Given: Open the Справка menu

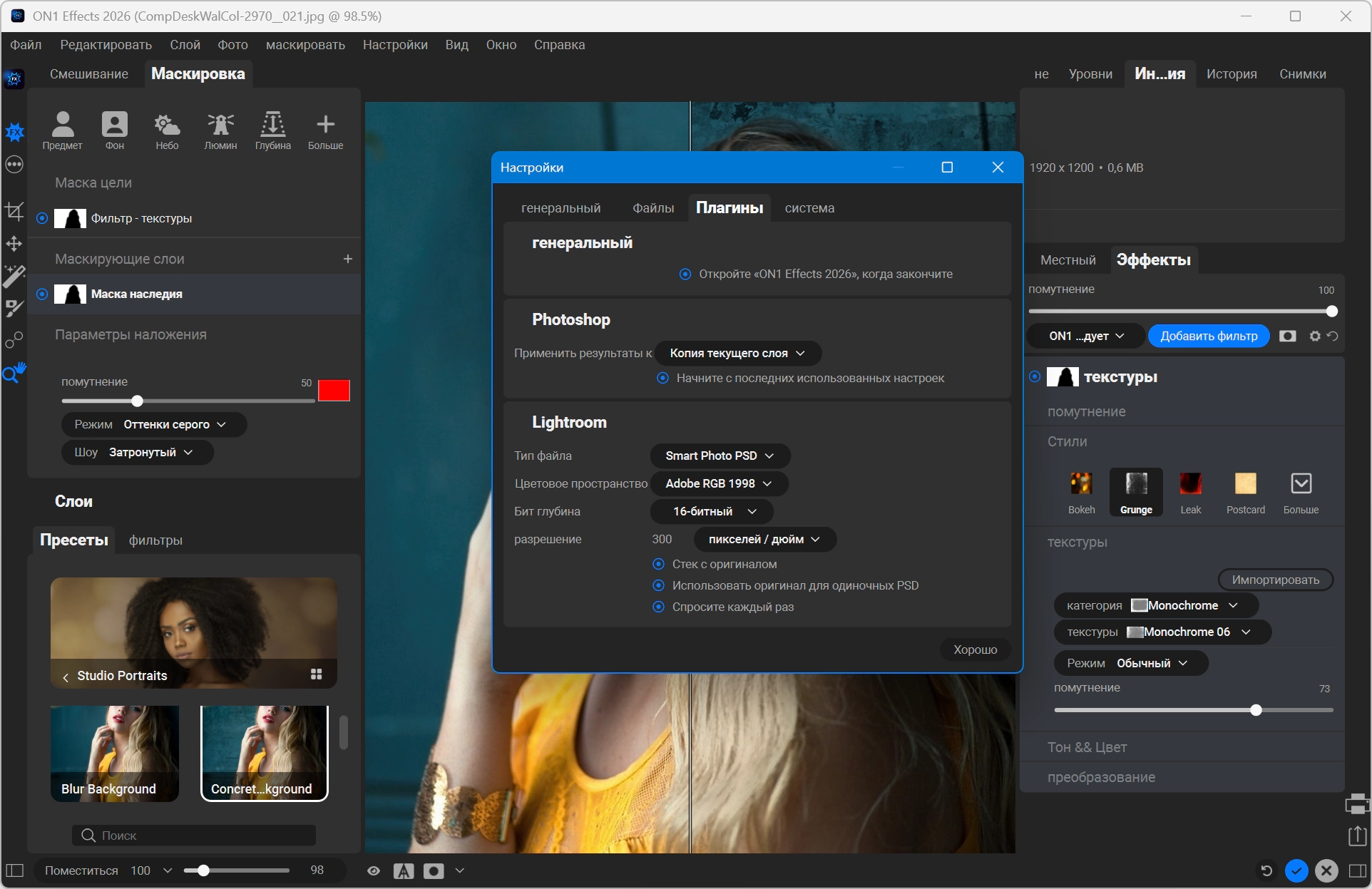Looking at the screenshot, I should coord(560,45).
